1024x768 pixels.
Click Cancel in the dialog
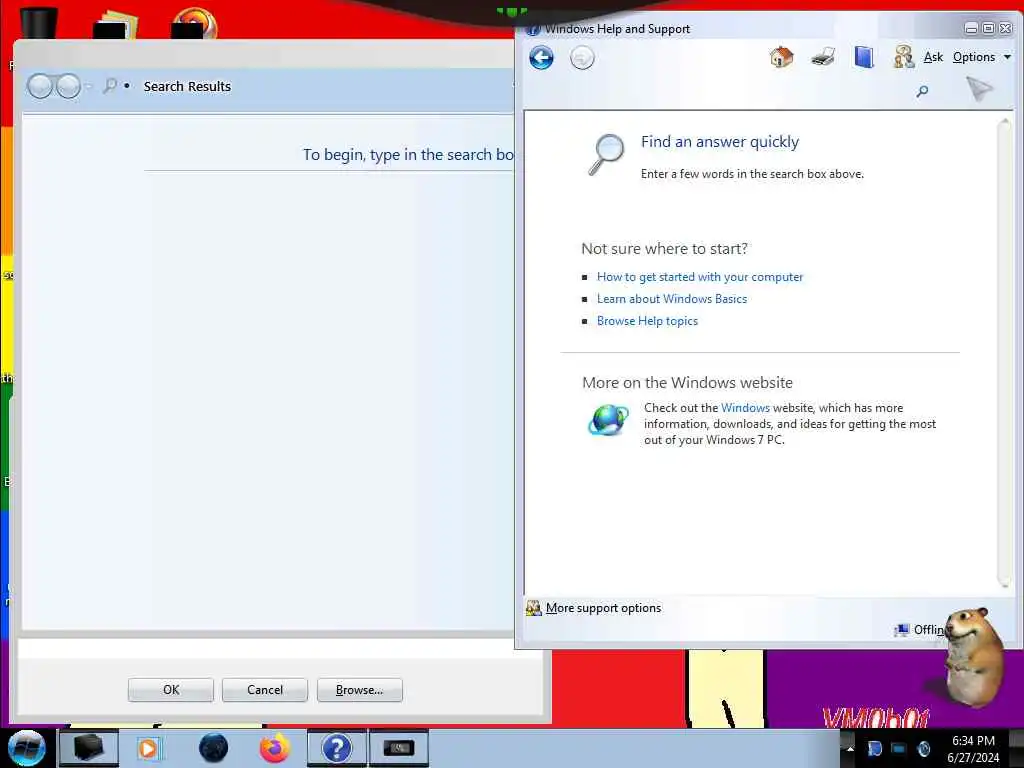click(x=264, y=690)
